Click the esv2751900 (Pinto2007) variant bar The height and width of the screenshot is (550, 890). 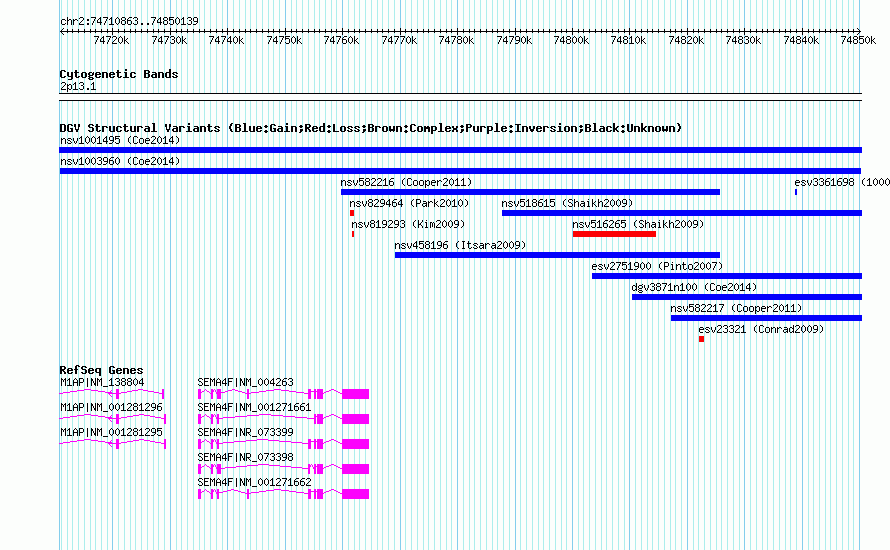tap(727, 276)
